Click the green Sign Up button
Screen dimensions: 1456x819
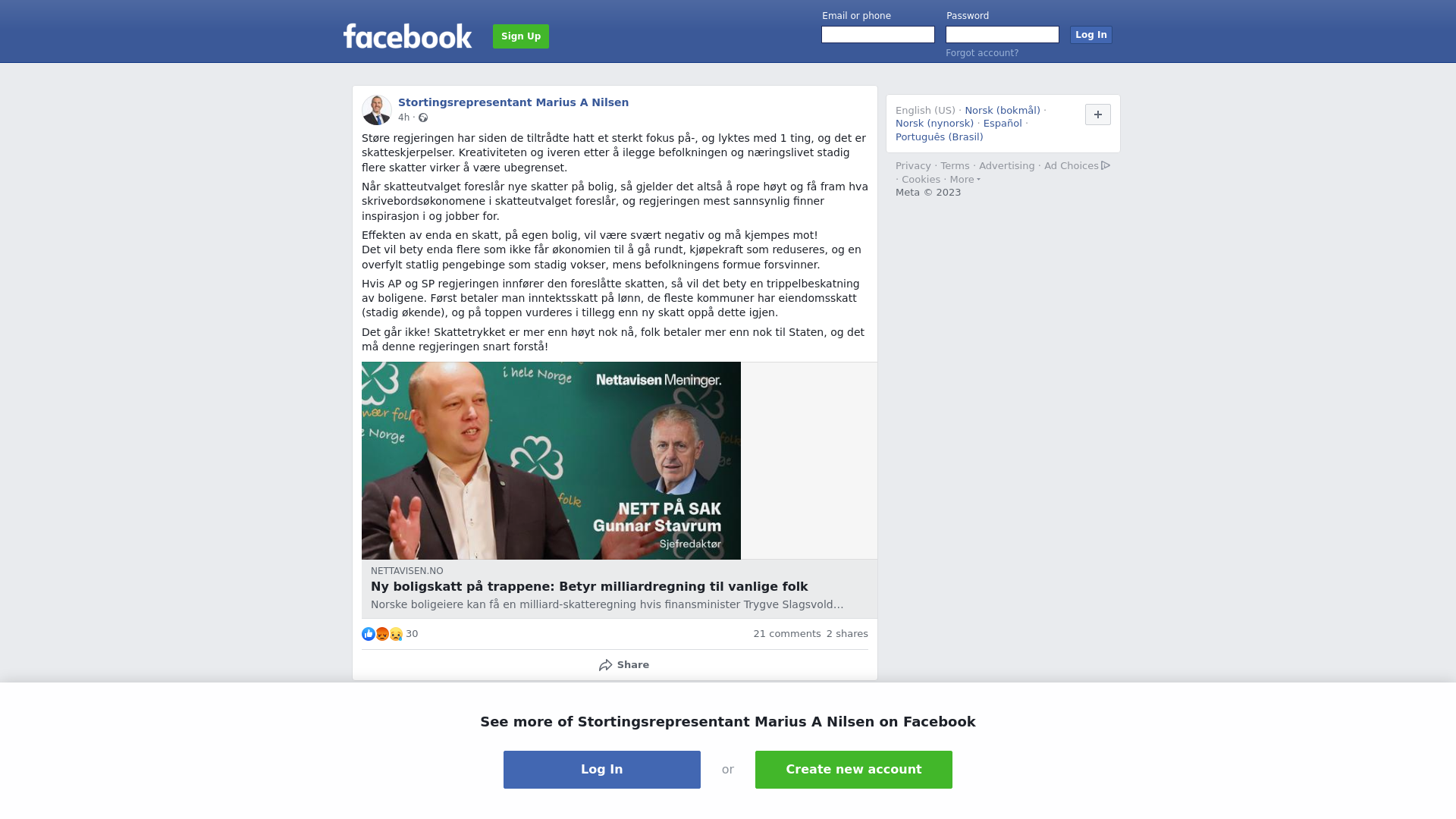(x=521, y=36)
